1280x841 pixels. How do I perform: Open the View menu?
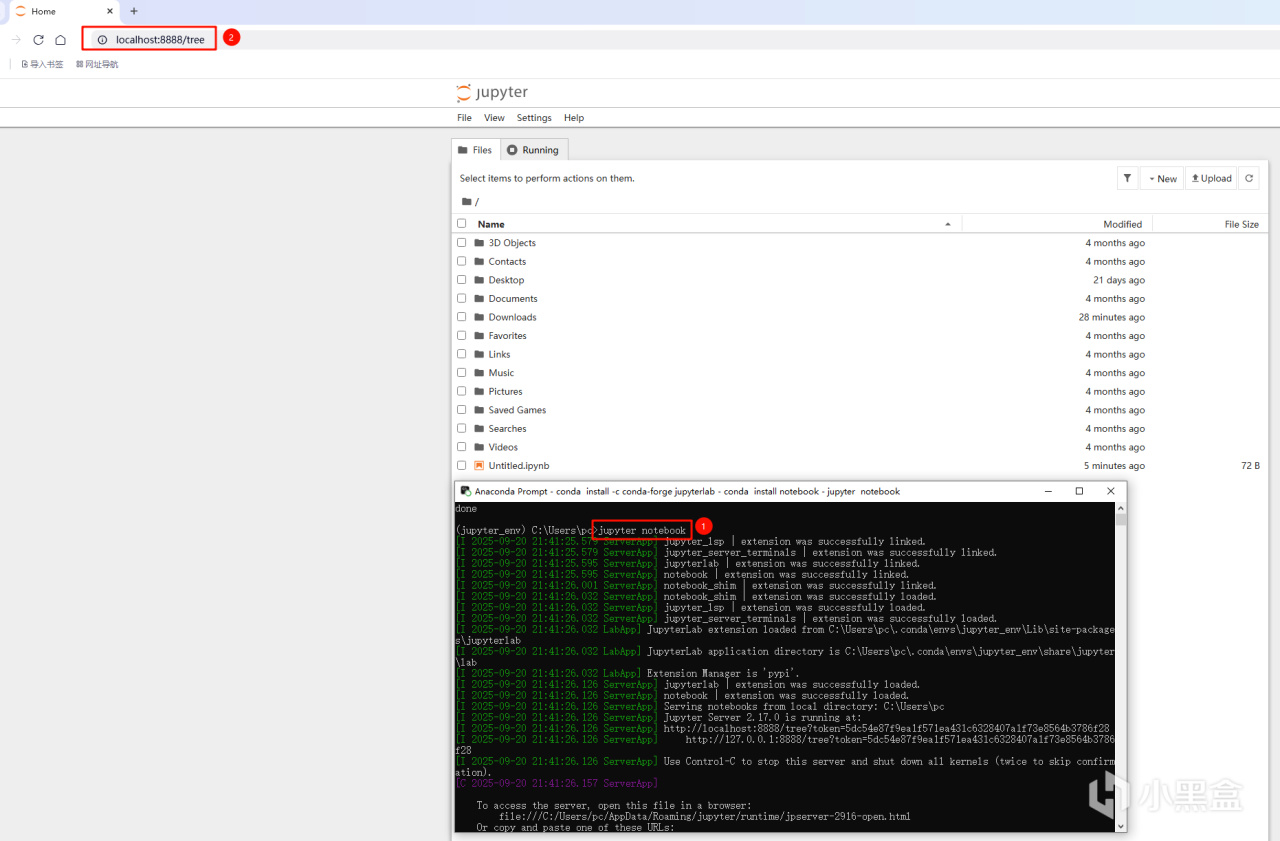click(x=494, y=118)
